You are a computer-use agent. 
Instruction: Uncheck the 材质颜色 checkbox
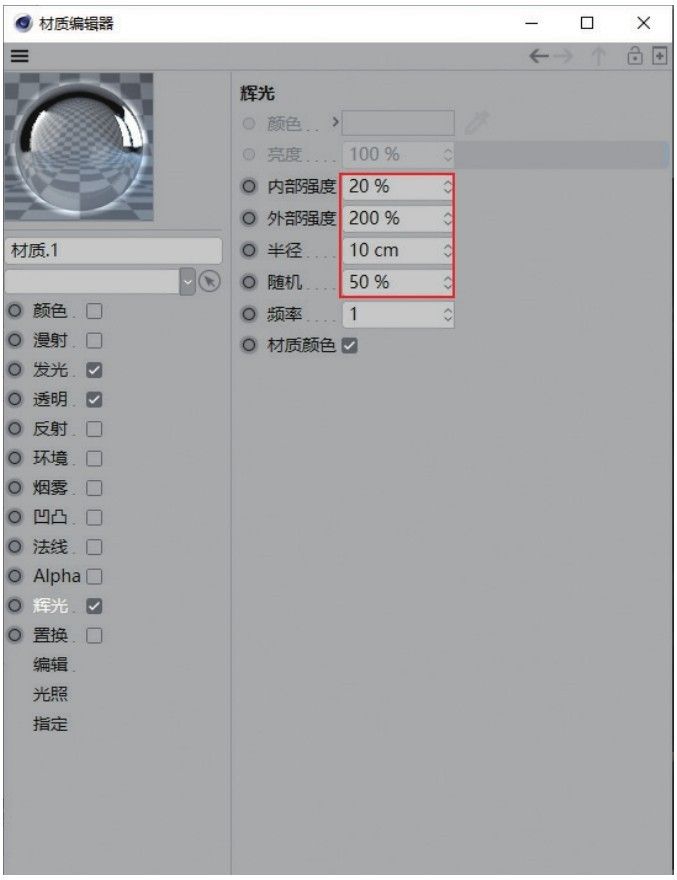click(x=349, y=345)
